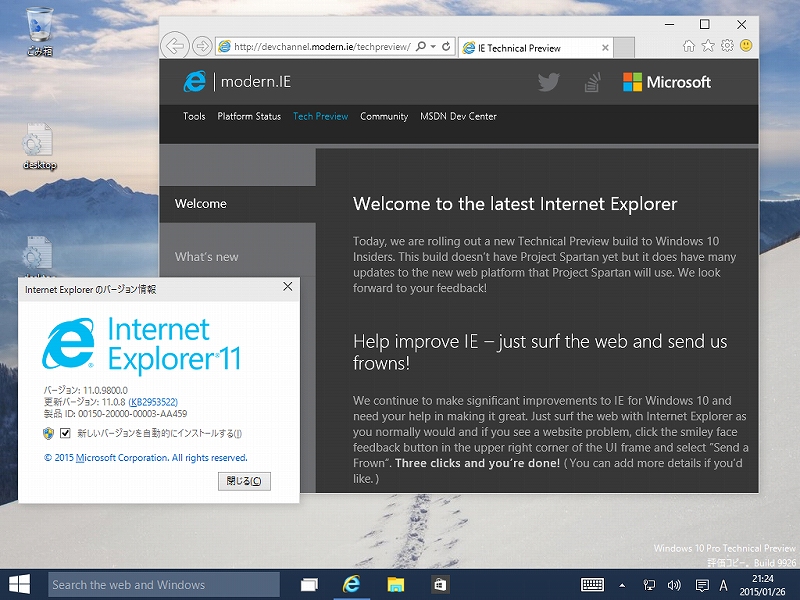Open the Tools menu on modern.IE

pos(194,116)
